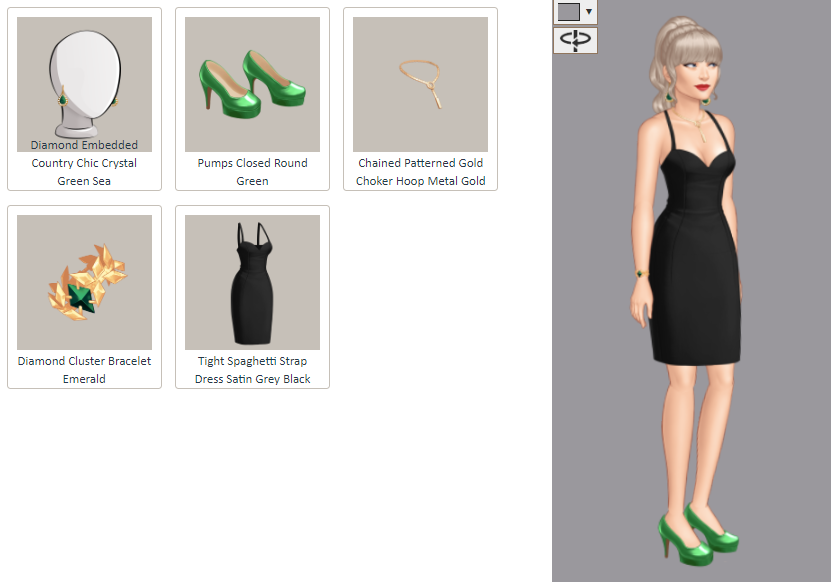The width and height of the screenshot is (832, 586).
Task: Click the rotate avatar icon
Action: [575, 40]
